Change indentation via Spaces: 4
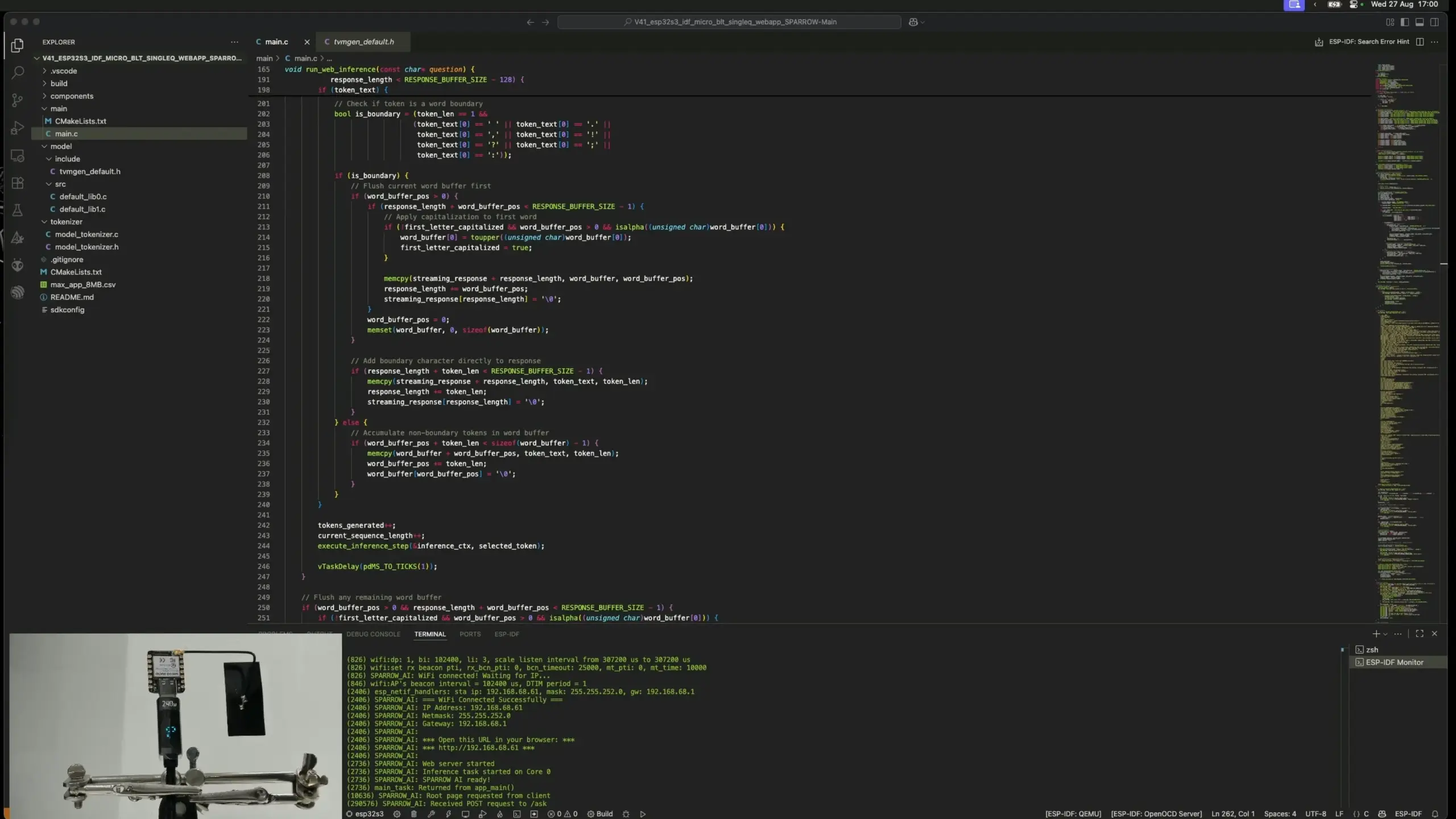Screen dimensions: 1456x819 (1280, 814)
